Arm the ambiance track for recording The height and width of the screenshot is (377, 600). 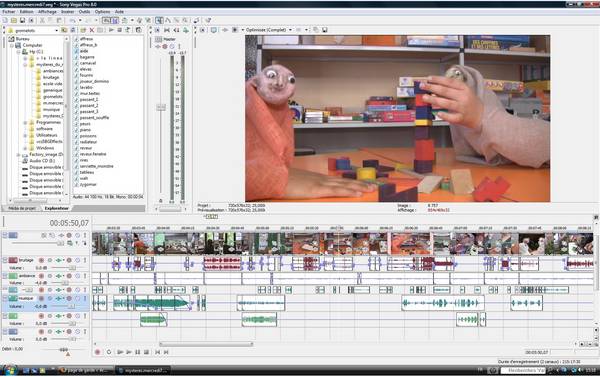coord(41,276)
